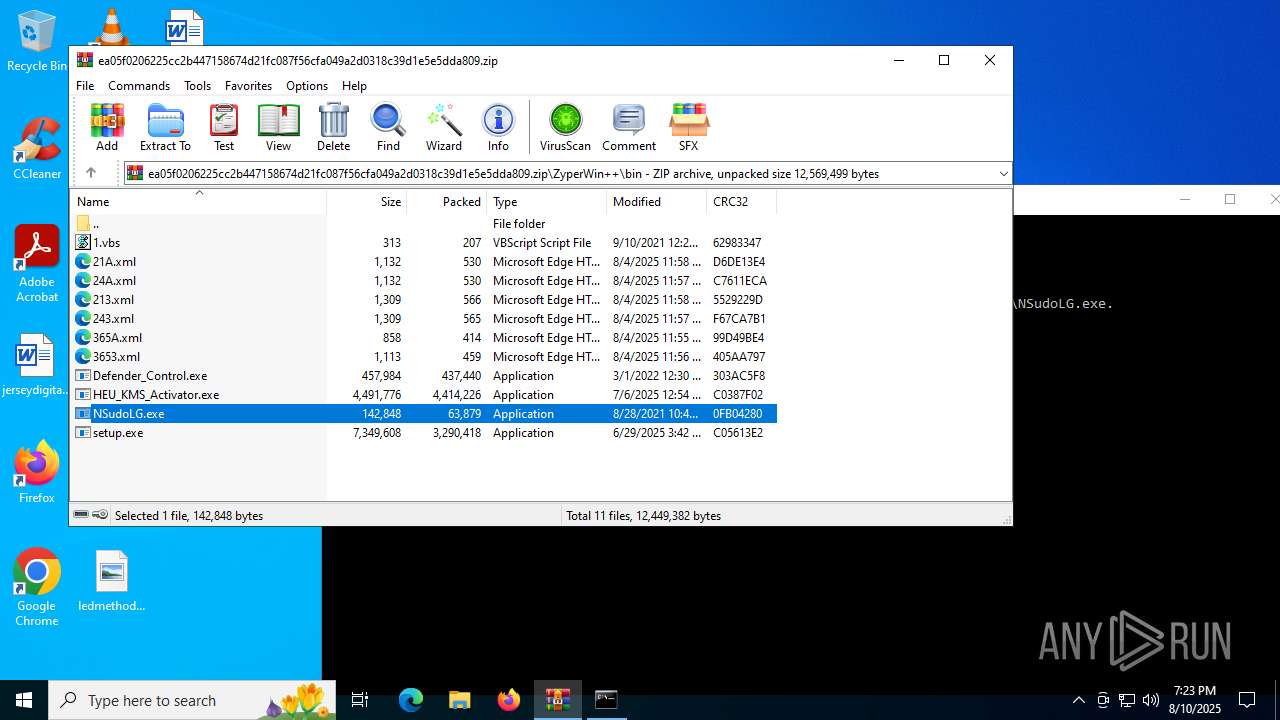
Task: Open the notification center icon
Action: (x=1247, y=700)
